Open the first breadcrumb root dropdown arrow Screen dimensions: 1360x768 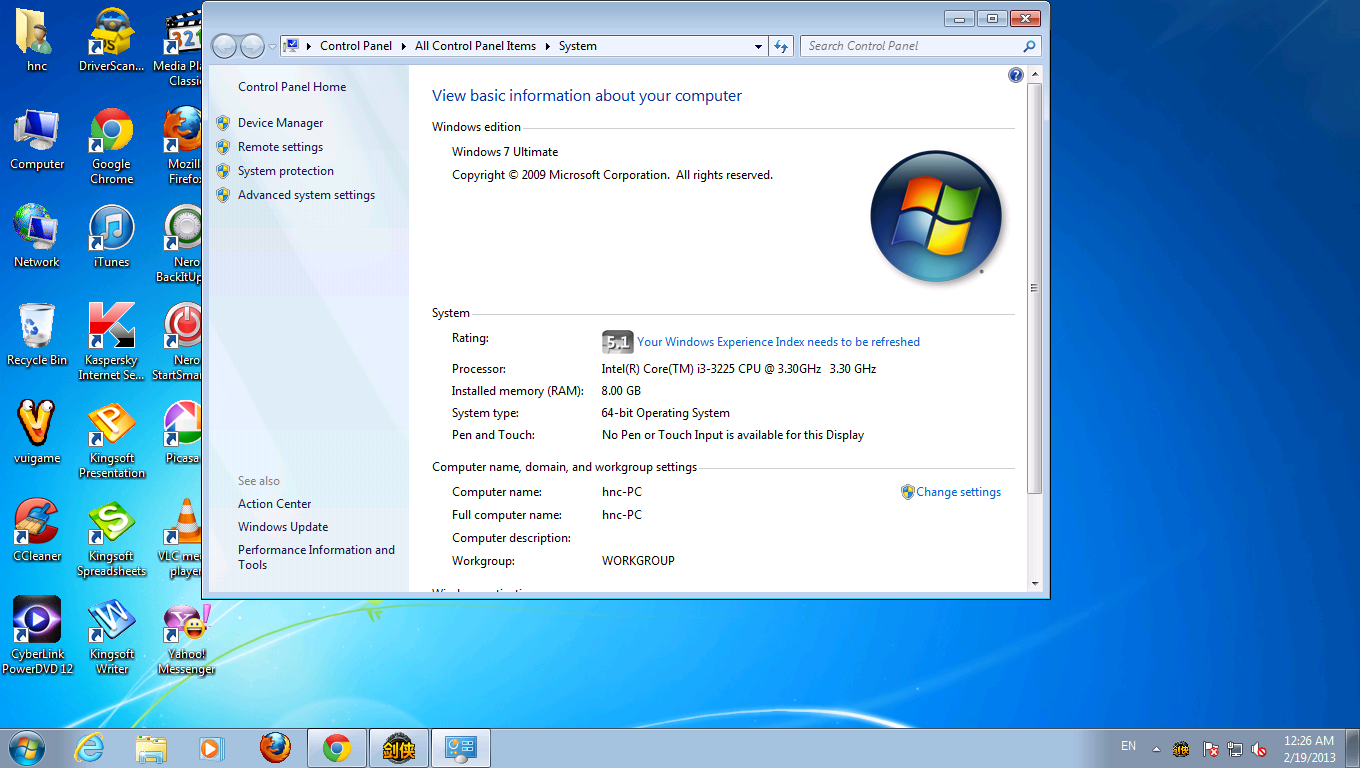click(309, 46)
